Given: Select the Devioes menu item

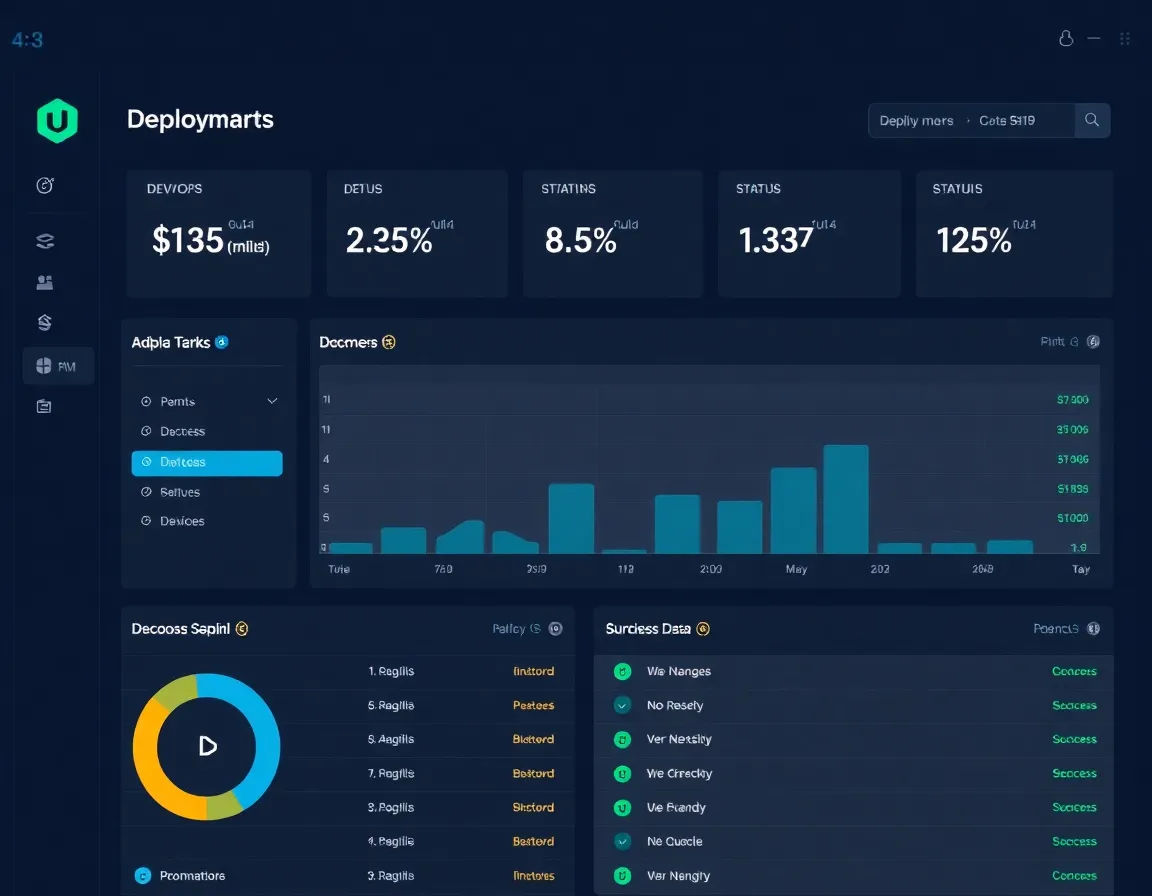Looking at the screenshot, I should tap(208, 521).
